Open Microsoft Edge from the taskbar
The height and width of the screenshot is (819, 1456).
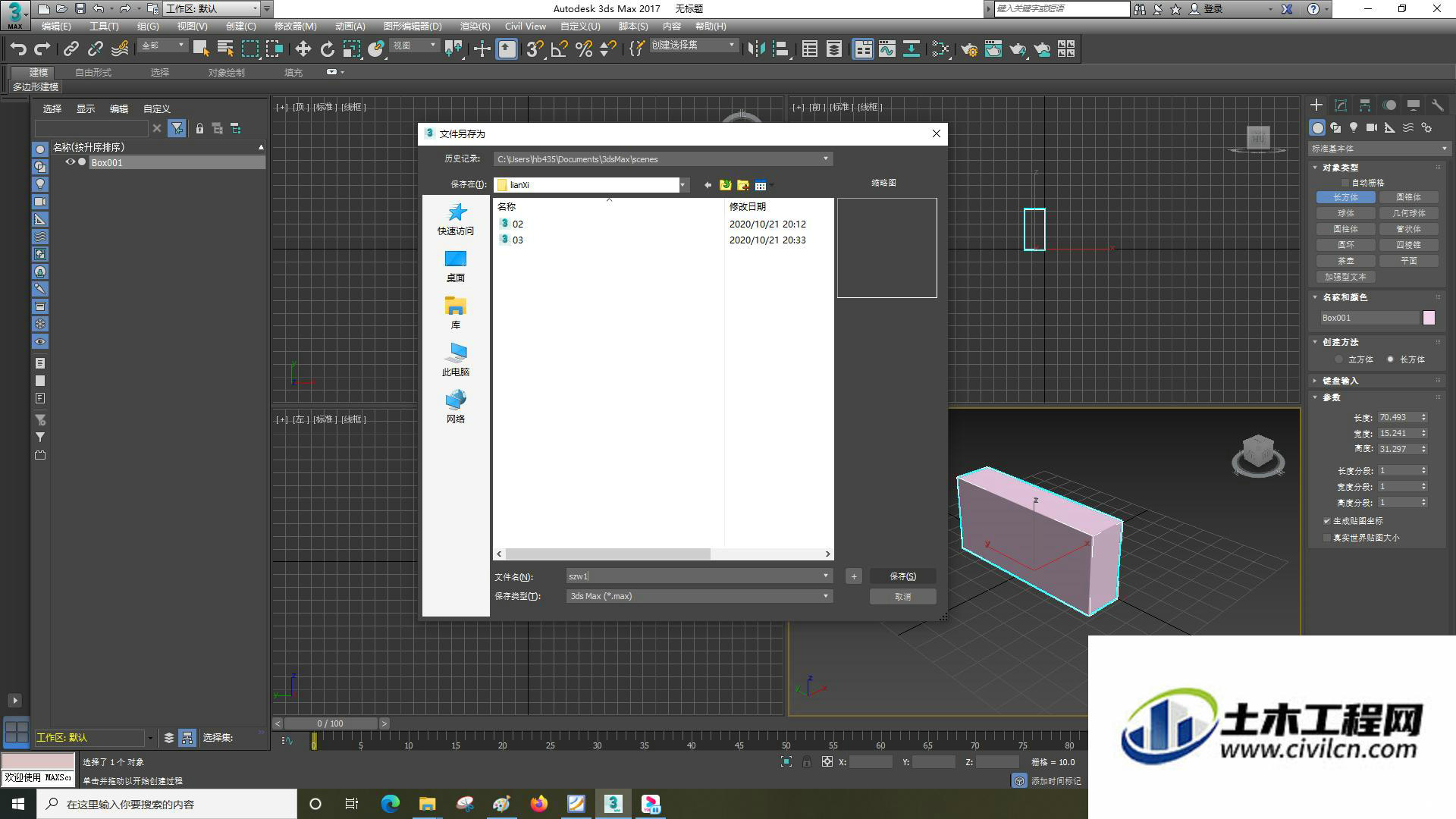[x=391, y=804]
